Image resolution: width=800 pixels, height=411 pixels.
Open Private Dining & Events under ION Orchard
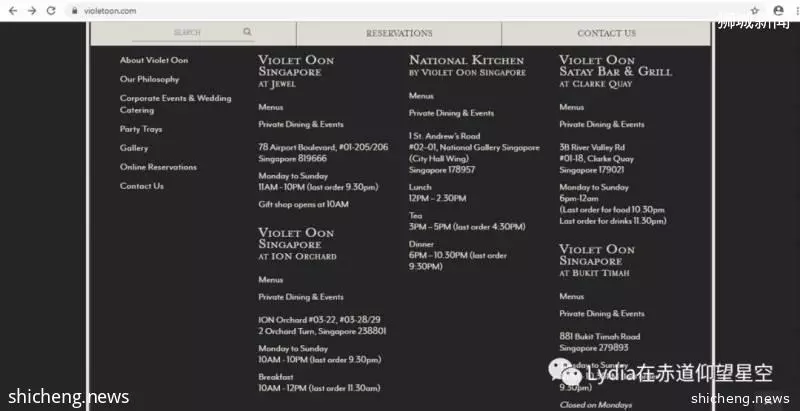301,297
